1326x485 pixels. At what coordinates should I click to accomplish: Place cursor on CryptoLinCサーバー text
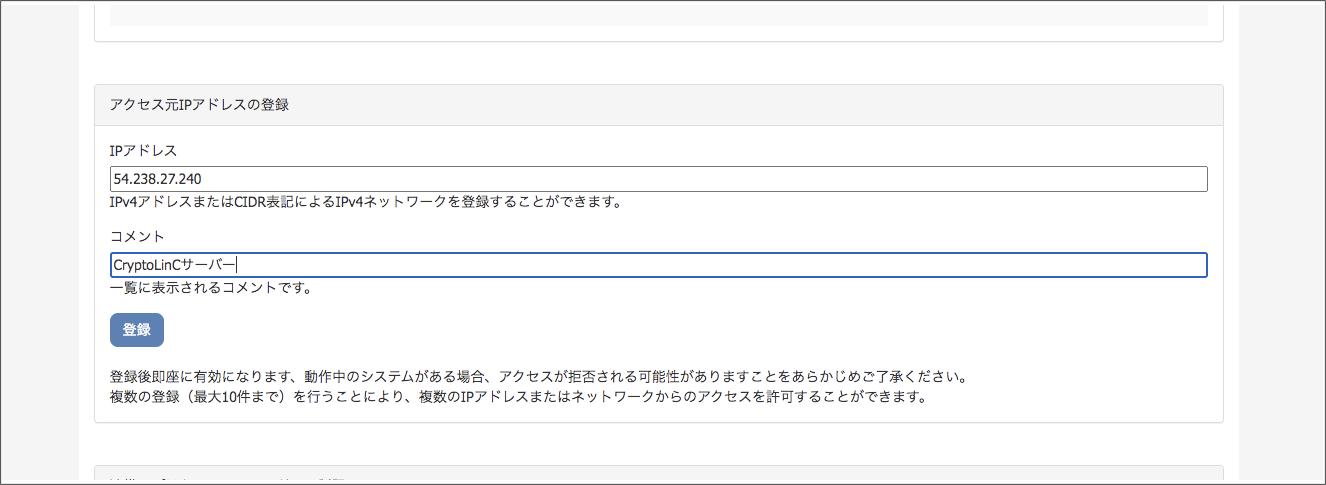[x=174, y=265]
